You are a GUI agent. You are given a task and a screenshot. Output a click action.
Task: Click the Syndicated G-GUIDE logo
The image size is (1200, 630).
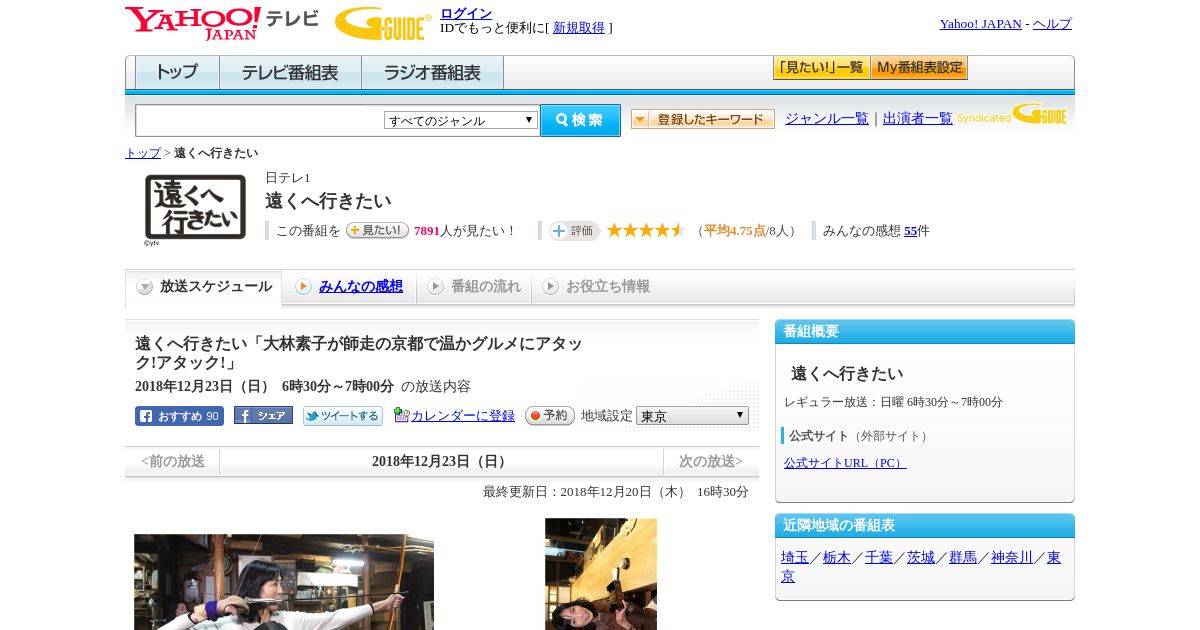click(x=1012, y=115)
